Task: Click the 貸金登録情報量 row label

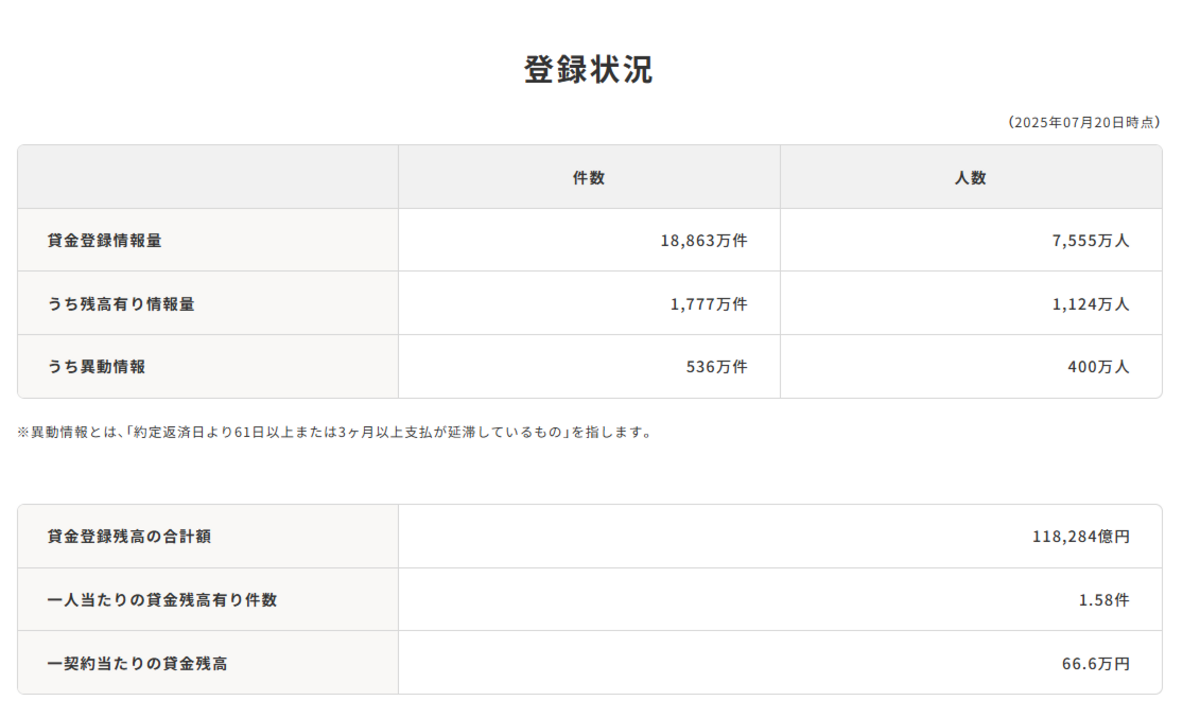Action: [x=105, y=241]
